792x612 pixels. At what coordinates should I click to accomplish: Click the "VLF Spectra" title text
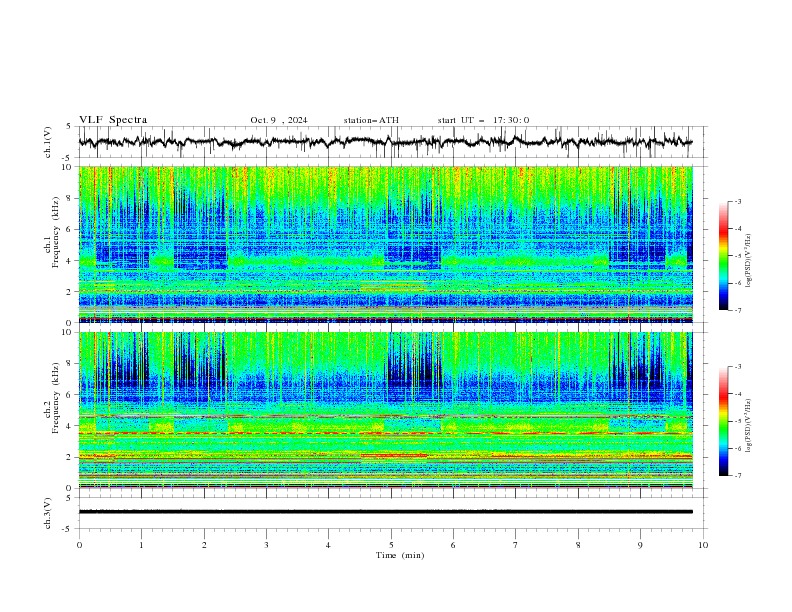pyautogui.click(x=113, y=120)
